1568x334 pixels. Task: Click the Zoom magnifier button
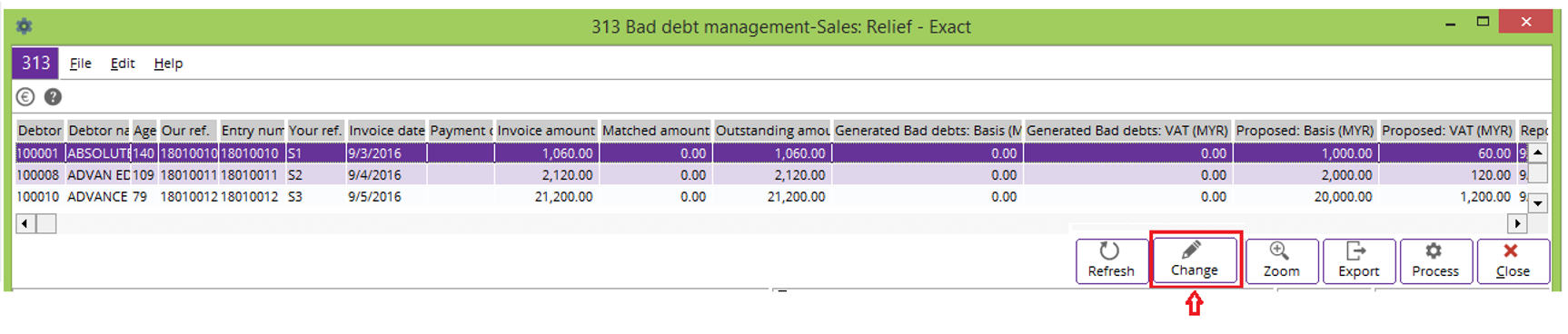click(x=1281, y=261)
